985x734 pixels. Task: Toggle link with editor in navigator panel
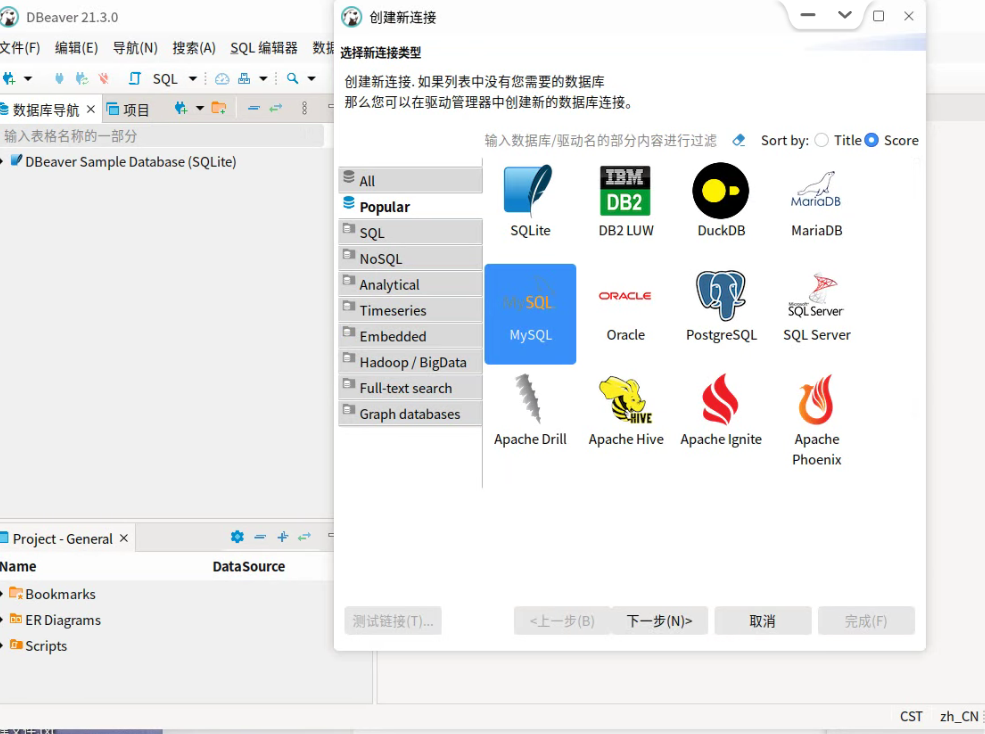276,108
